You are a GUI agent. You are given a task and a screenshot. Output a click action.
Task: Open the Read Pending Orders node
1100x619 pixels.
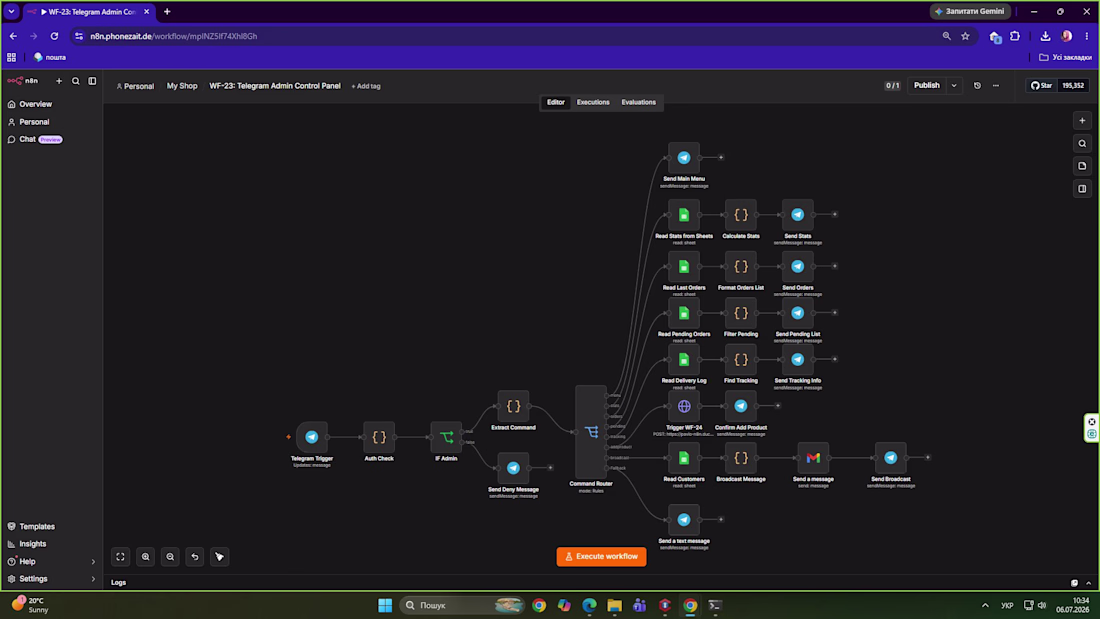pyautogui.click(x=684, y=313)
